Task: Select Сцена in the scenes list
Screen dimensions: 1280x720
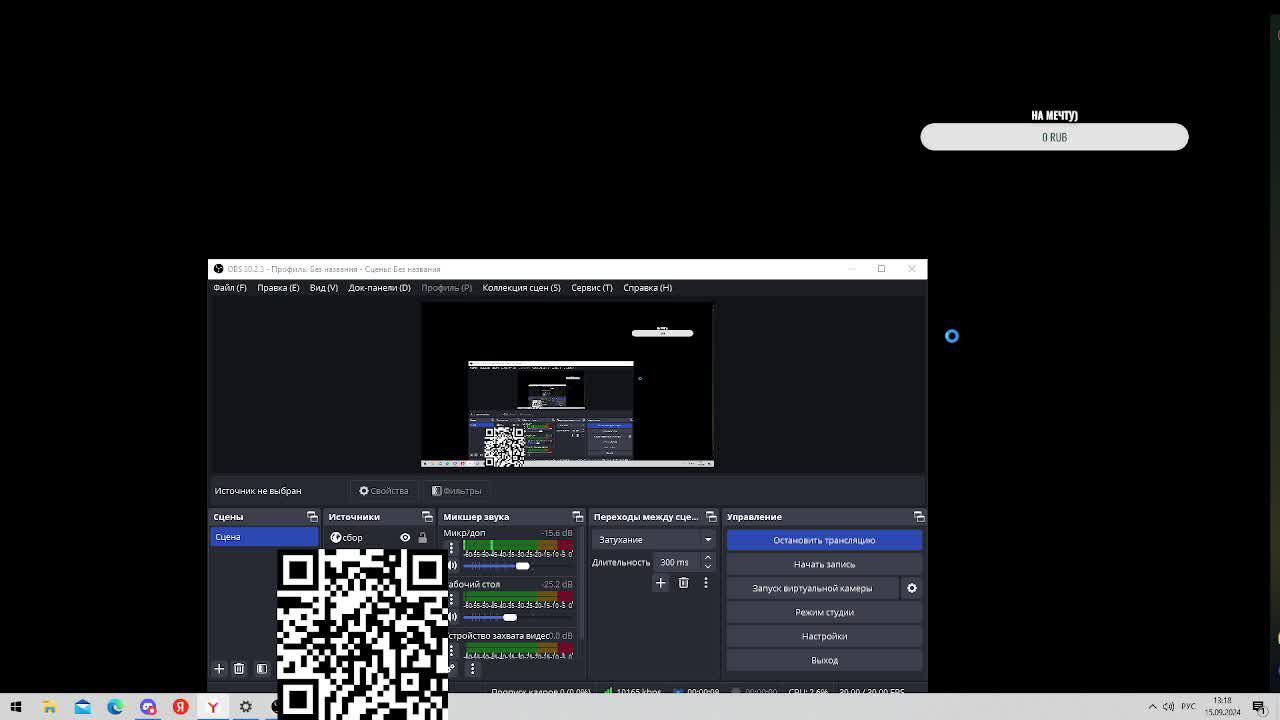Action: coord(264,537)
